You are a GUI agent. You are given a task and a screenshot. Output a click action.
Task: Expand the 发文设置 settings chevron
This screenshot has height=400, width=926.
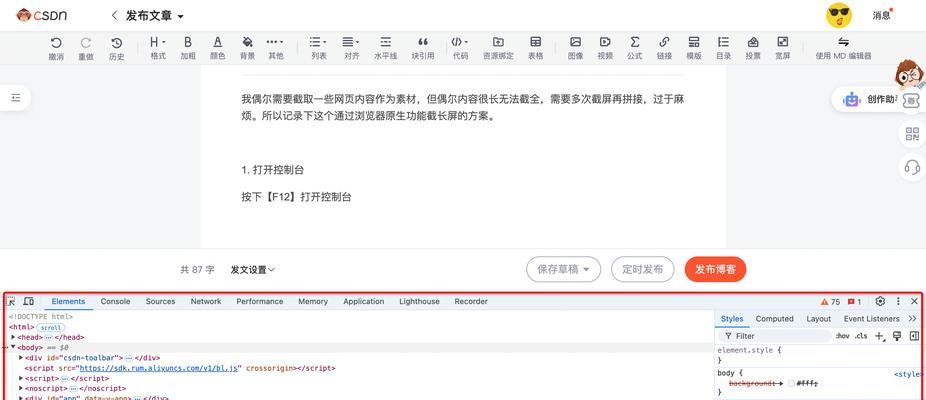(x=271, y=269)
